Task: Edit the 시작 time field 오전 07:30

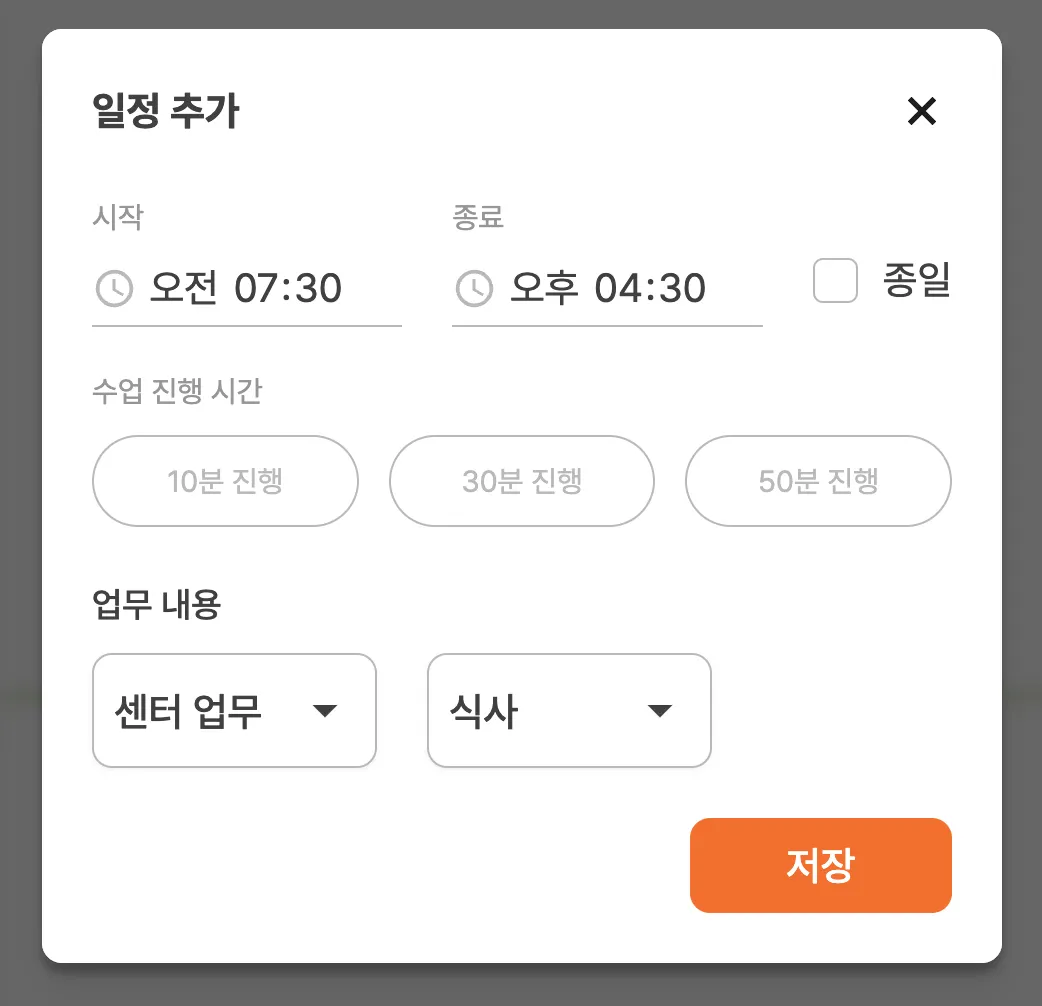Action: pyautogui.click(x=246, y=289)
